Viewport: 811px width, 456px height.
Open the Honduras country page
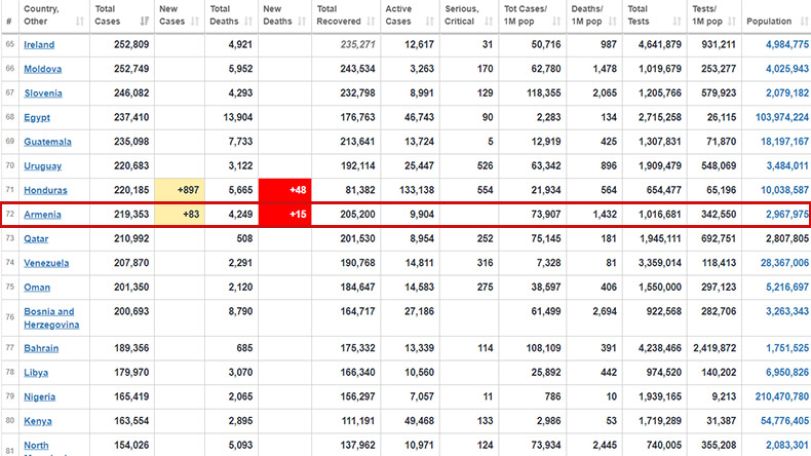pyautogui.click(x=46, y=190)
